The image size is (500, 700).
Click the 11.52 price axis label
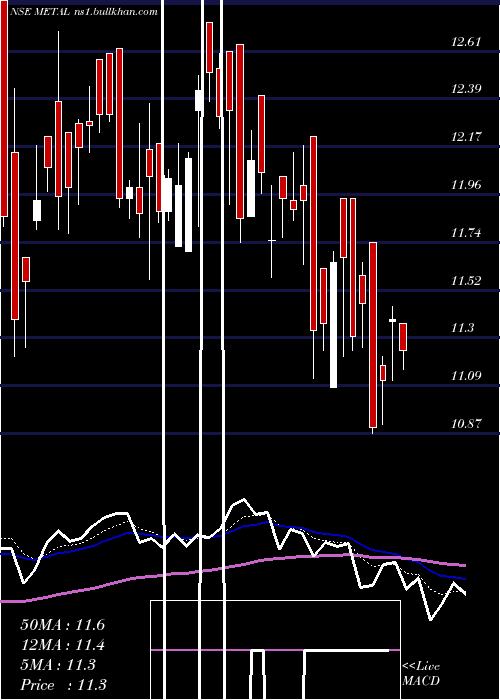click(x=466, y=281)
